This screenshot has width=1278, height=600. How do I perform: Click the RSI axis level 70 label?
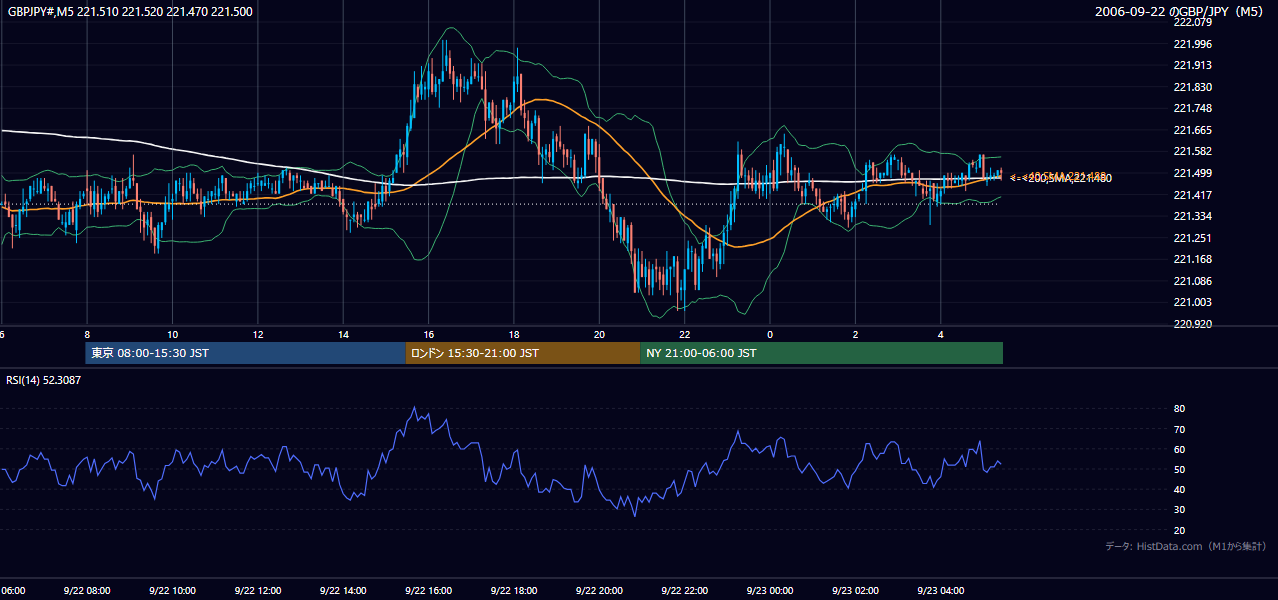pyautogui.click(x=1180, y=429)
